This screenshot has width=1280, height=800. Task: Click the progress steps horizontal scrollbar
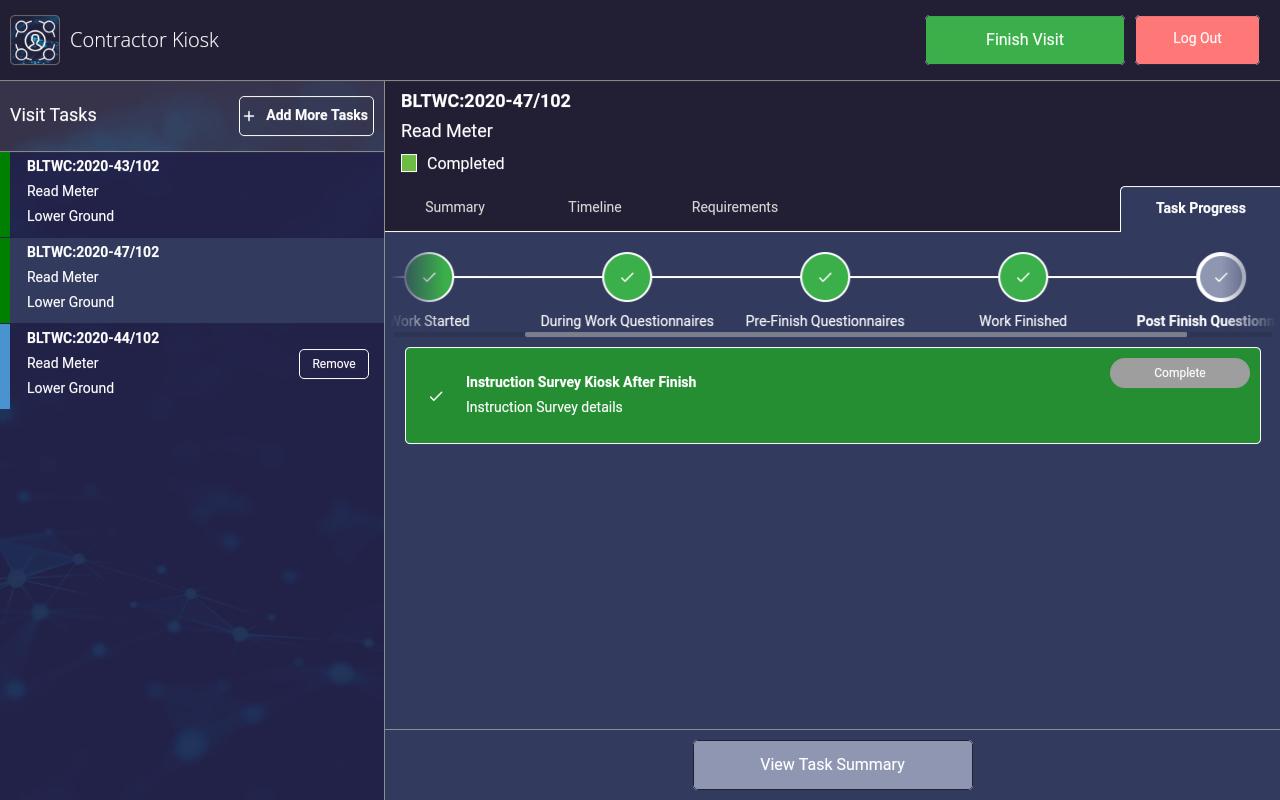pos(855,334)
